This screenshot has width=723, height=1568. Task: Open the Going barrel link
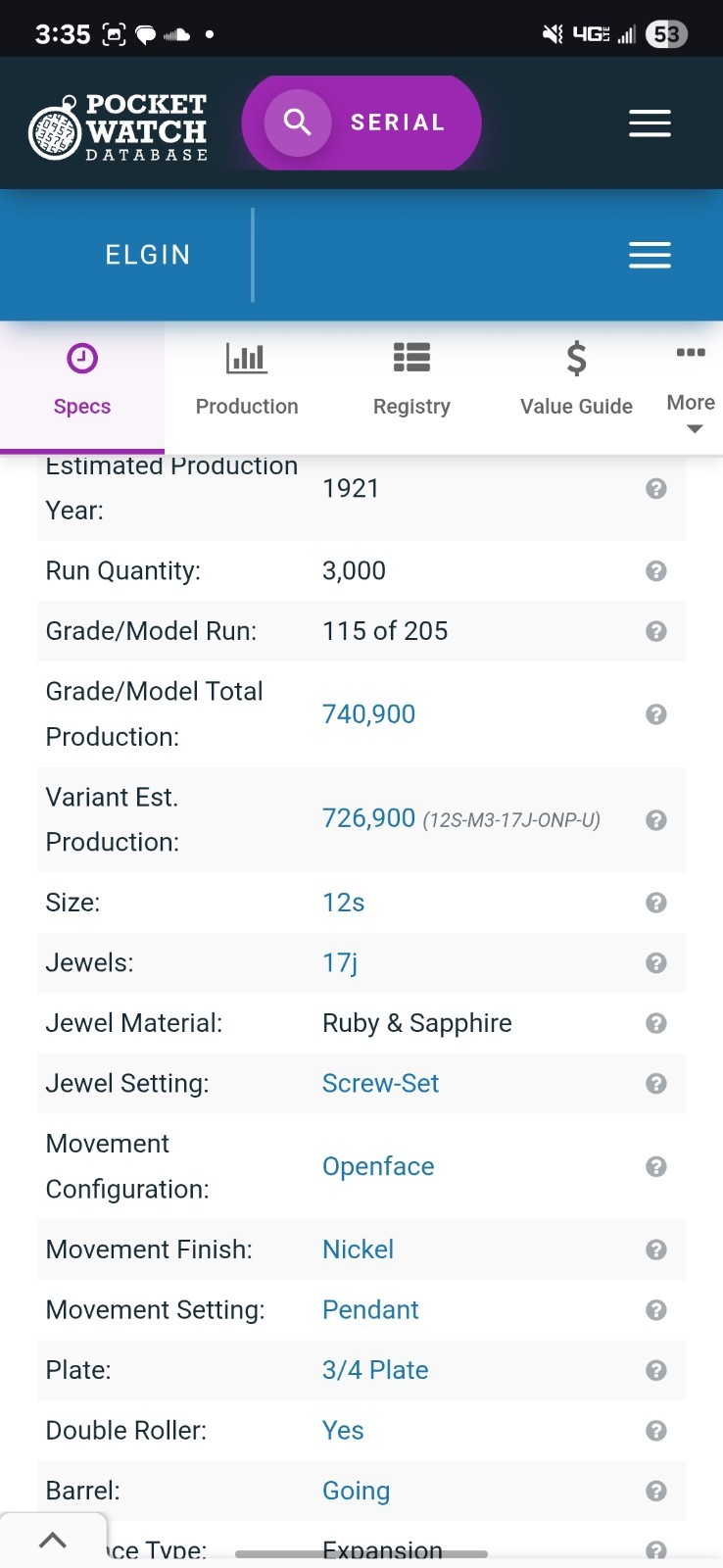click(356, 1492)
